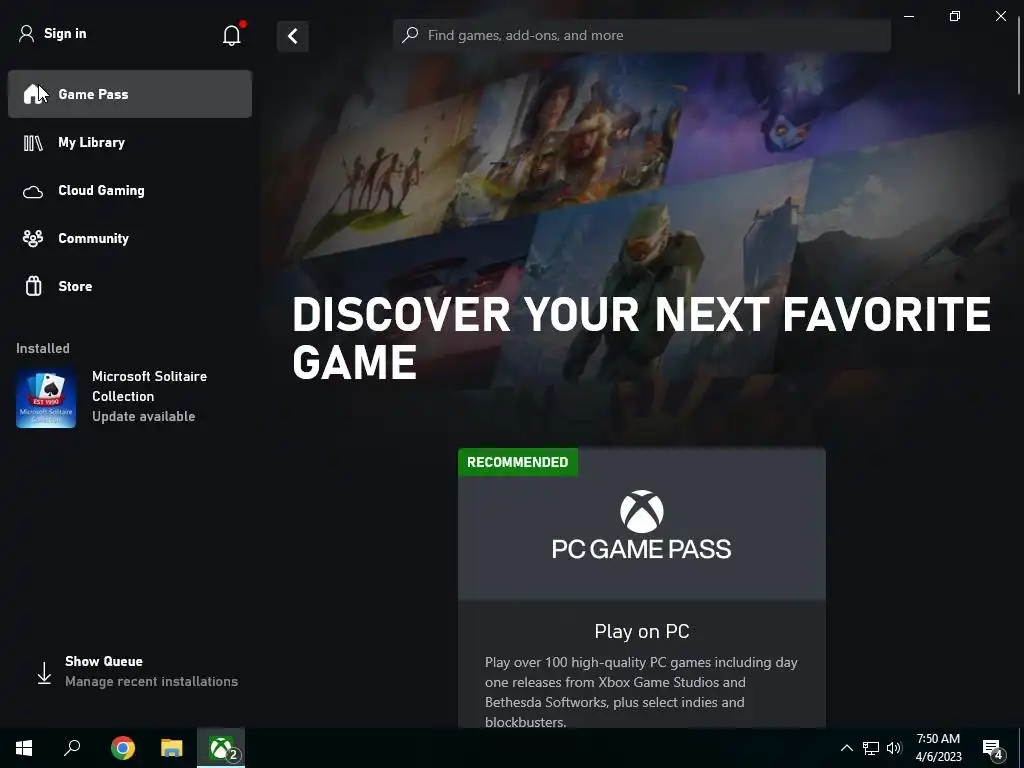Go to the Community section
The image size is (1024, 768).
coord(130,238)
